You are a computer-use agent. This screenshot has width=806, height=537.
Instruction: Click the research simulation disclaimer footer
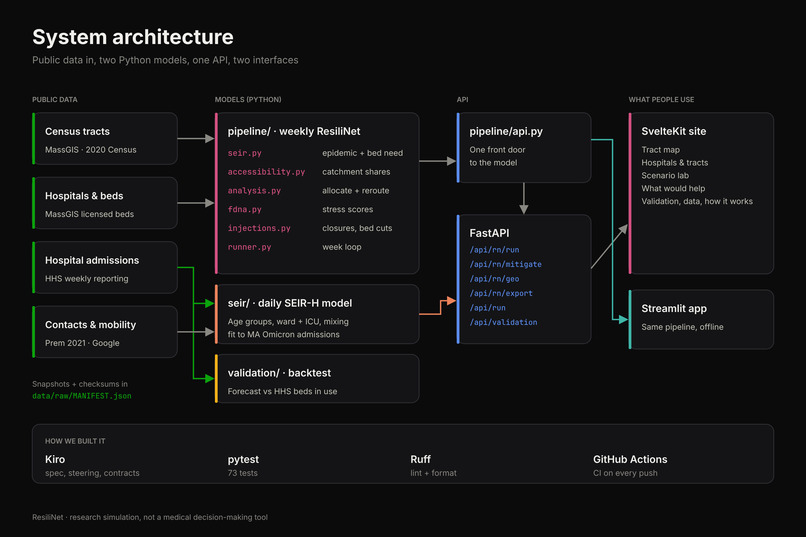click(150, 517)
